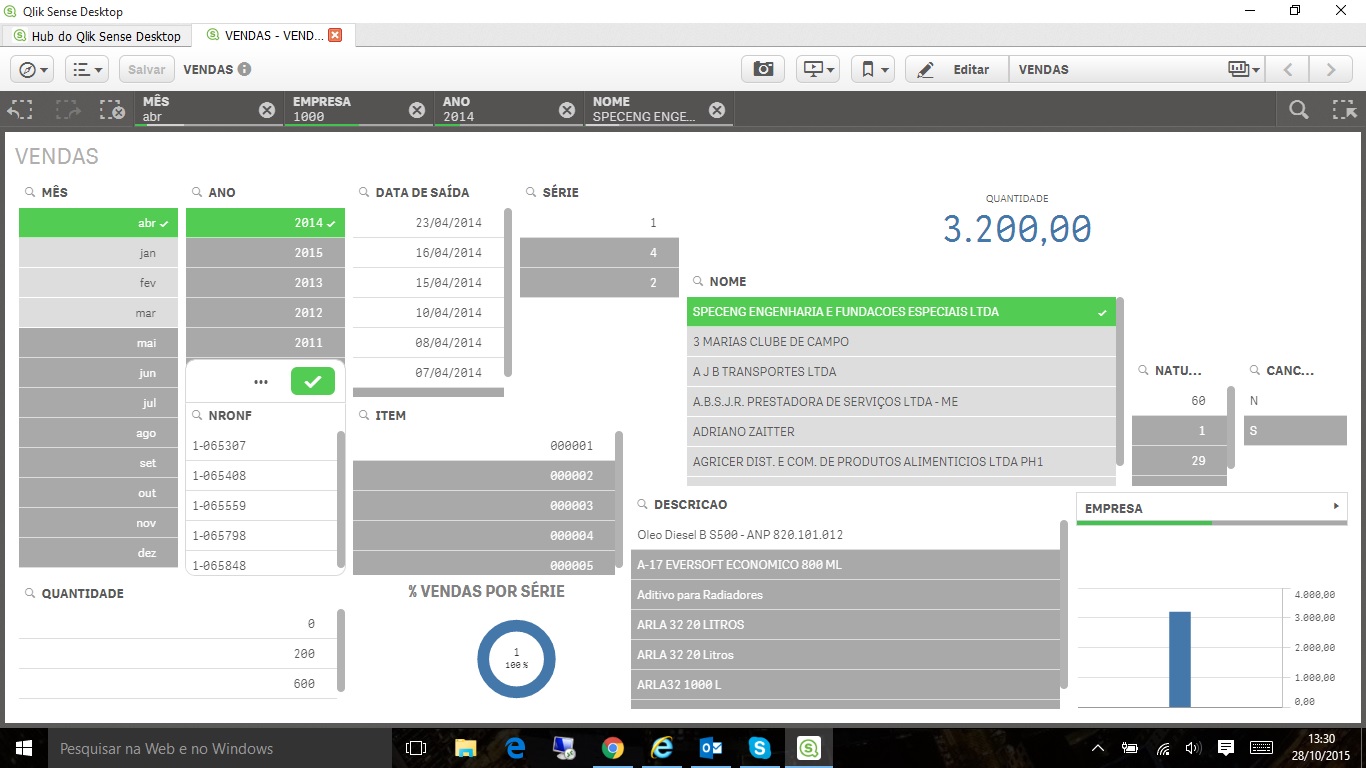Search within the QUANTIDADE filter
The height and width of the screenshot is (768, 1366).
point(30,594)
